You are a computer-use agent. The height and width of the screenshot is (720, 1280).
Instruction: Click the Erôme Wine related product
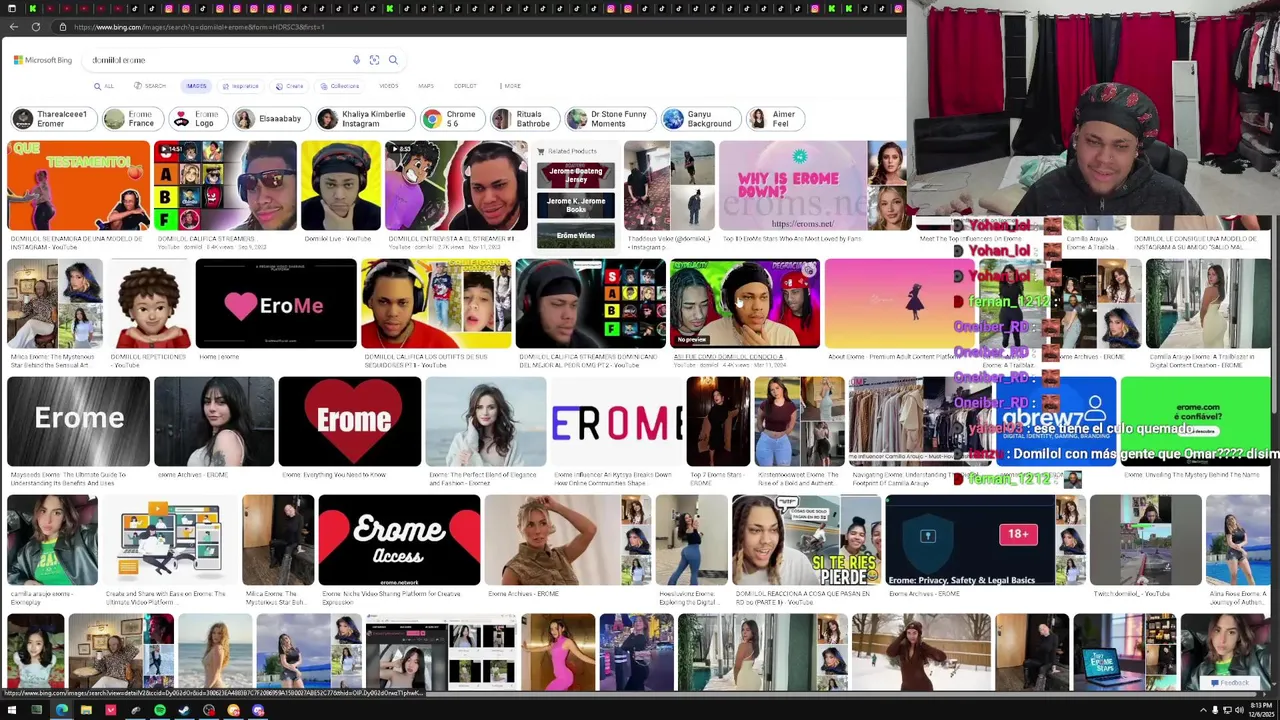(x=575, y=236)
